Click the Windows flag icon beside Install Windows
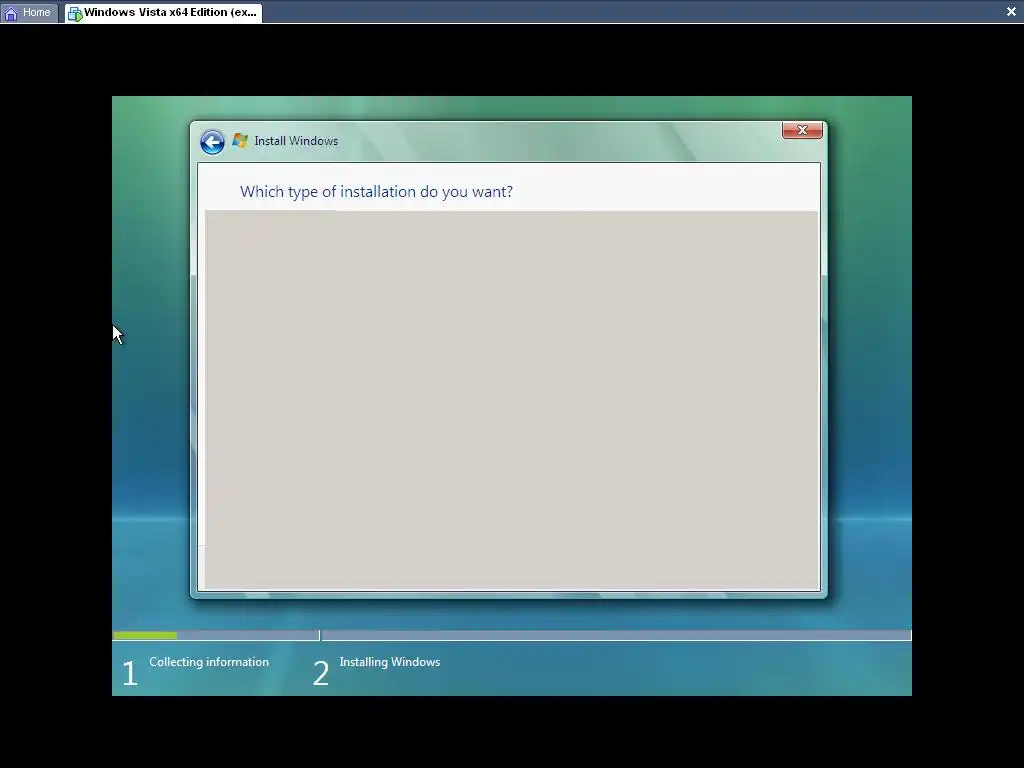The height and width of the screenshot is (768, 1024). (240, 140)
